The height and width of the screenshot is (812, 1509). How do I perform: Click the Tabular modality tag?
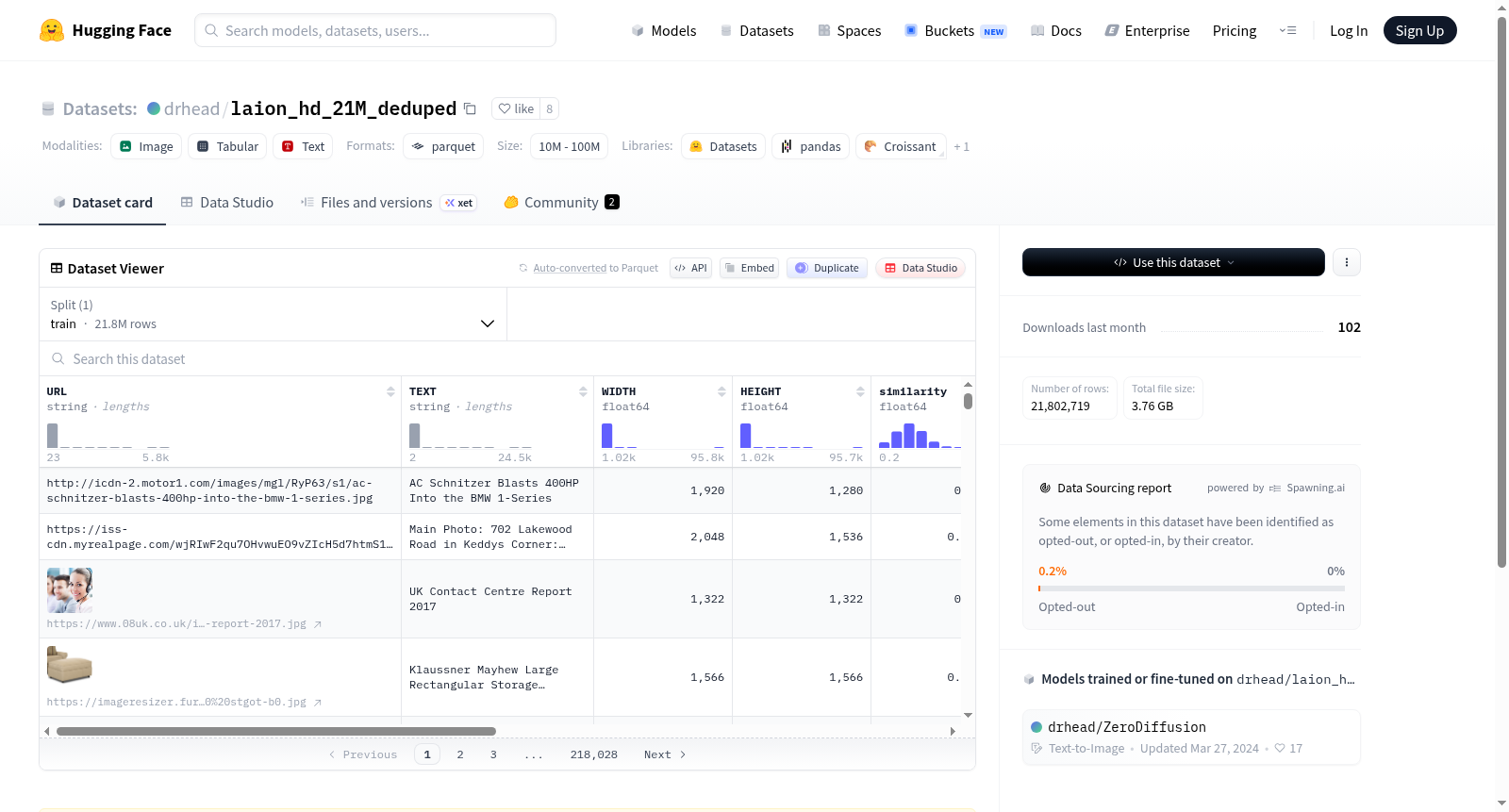(x=227, y=146)
